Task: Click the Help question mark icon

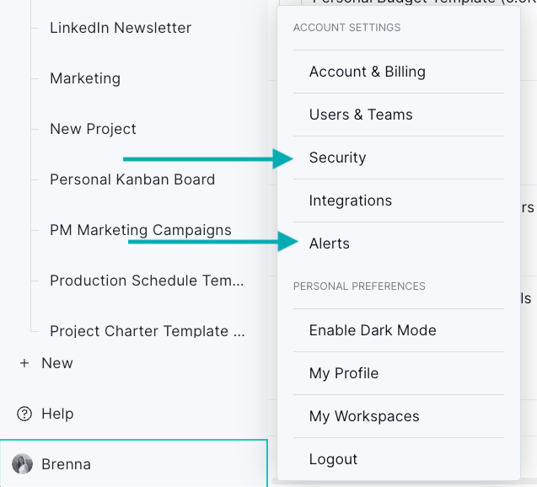Action: 24,414
